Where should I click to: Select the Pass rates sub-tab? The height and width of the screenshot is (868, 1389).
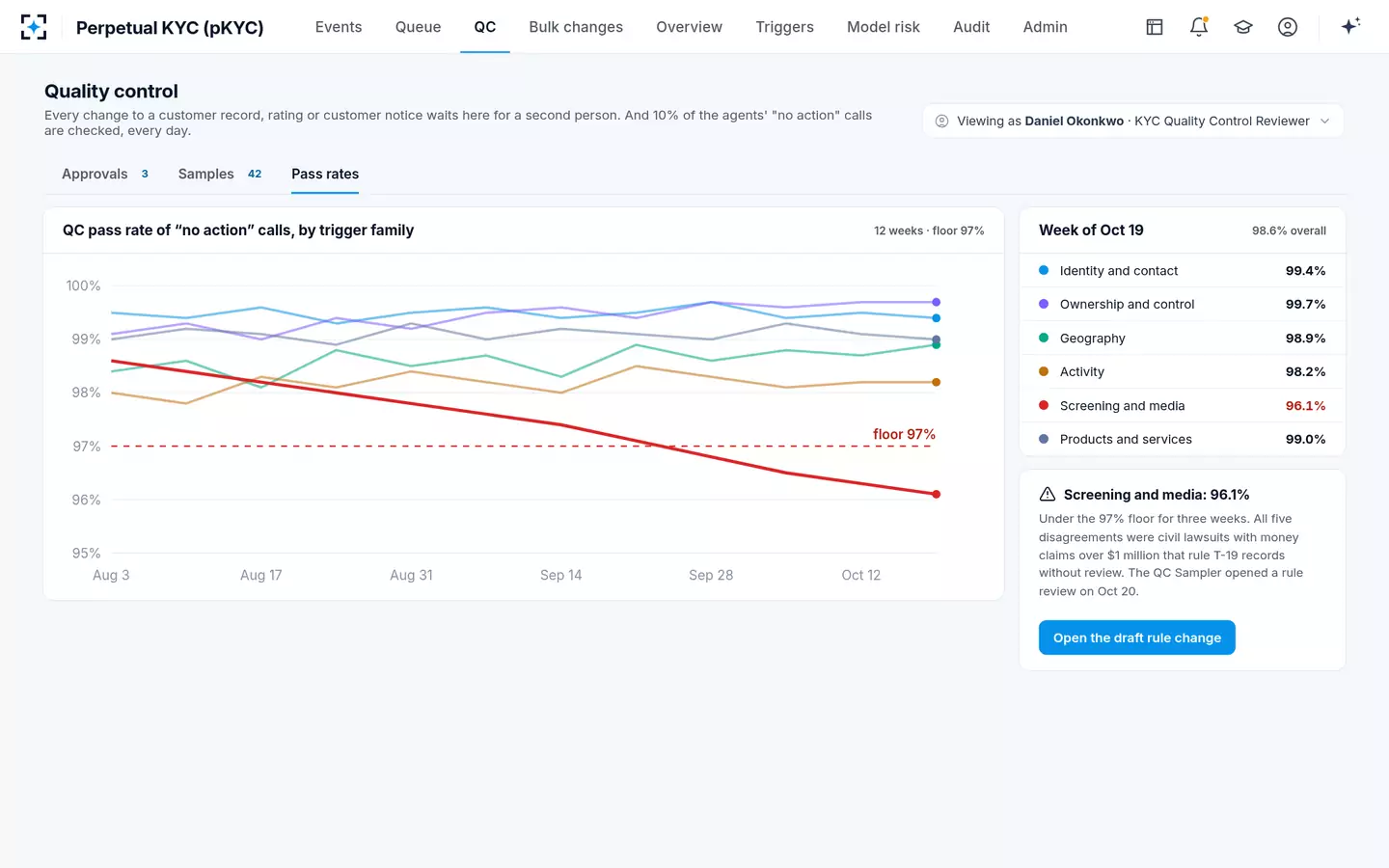pos(325,174)
